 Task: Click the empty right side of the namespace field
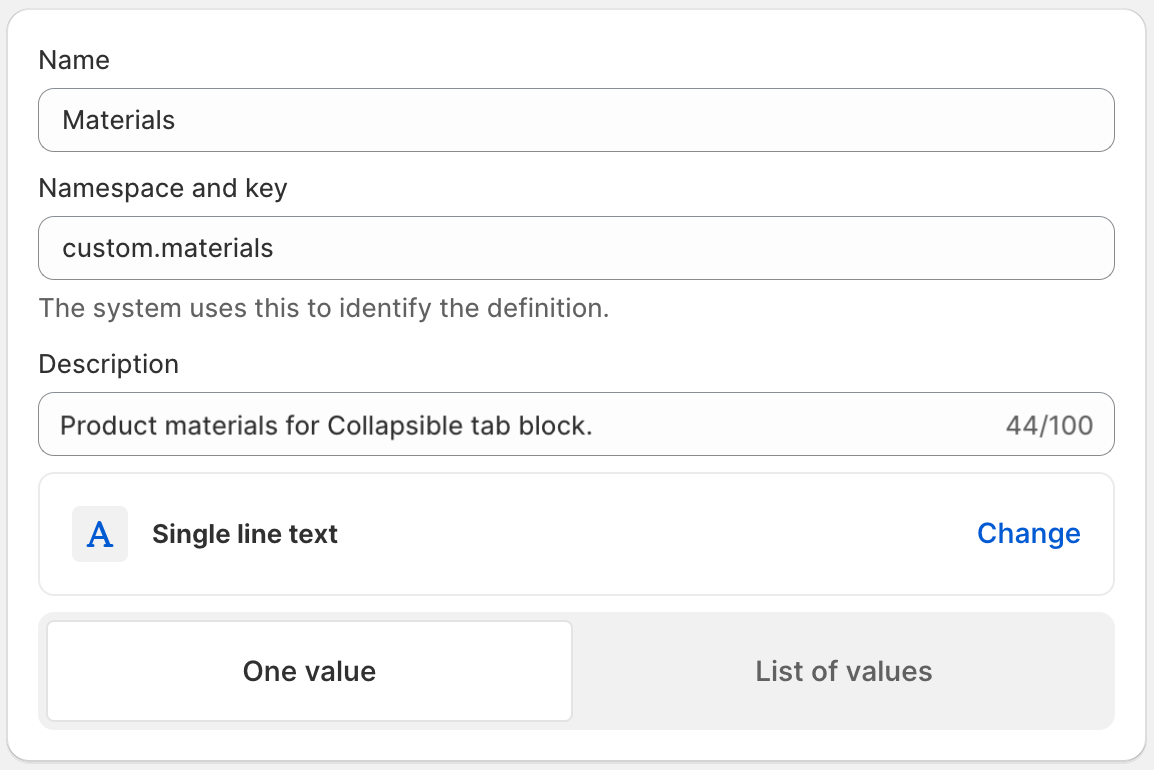800,248
